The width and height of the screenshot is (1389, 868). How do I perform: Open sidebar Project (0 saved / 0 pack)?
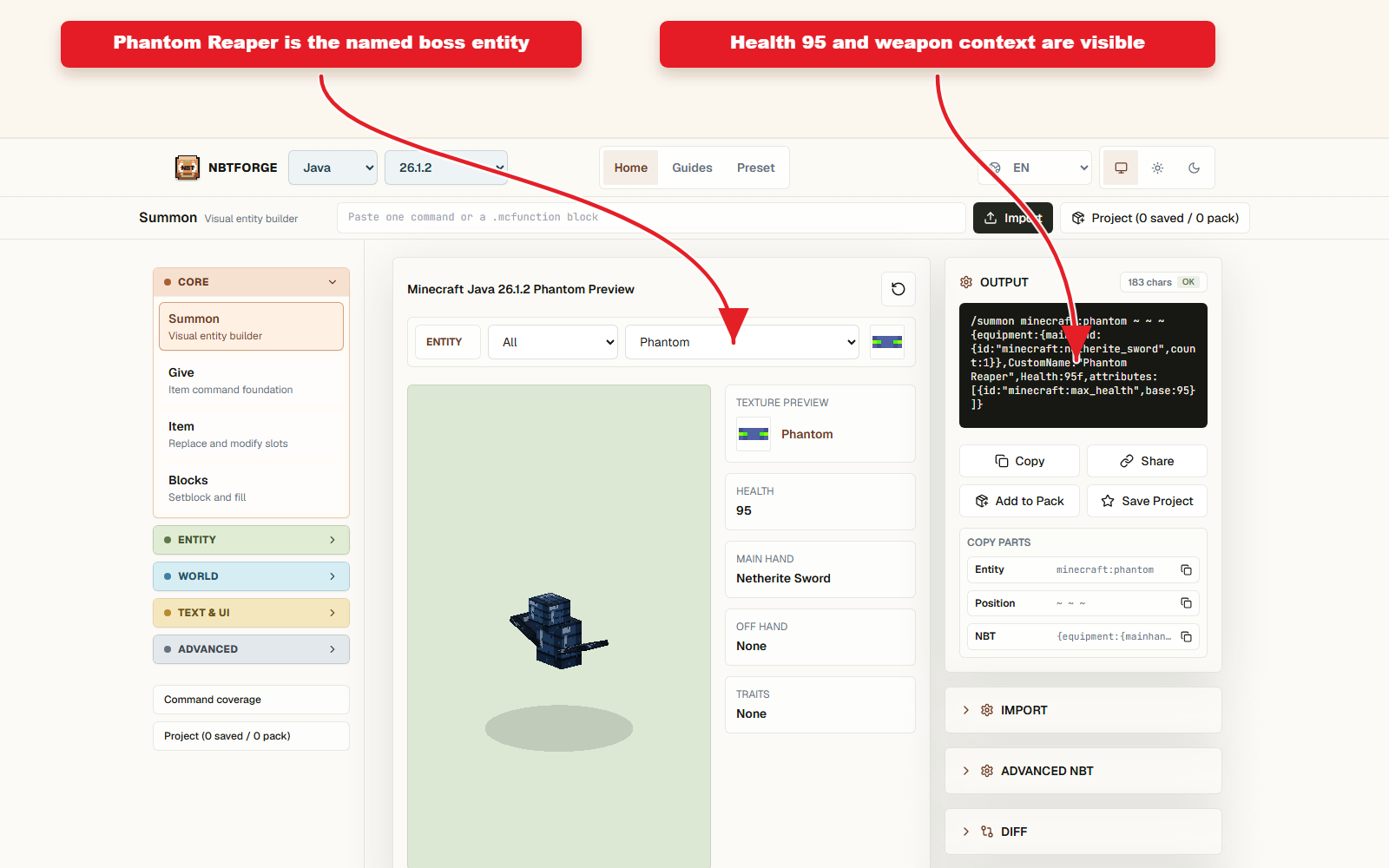[251, 736]
